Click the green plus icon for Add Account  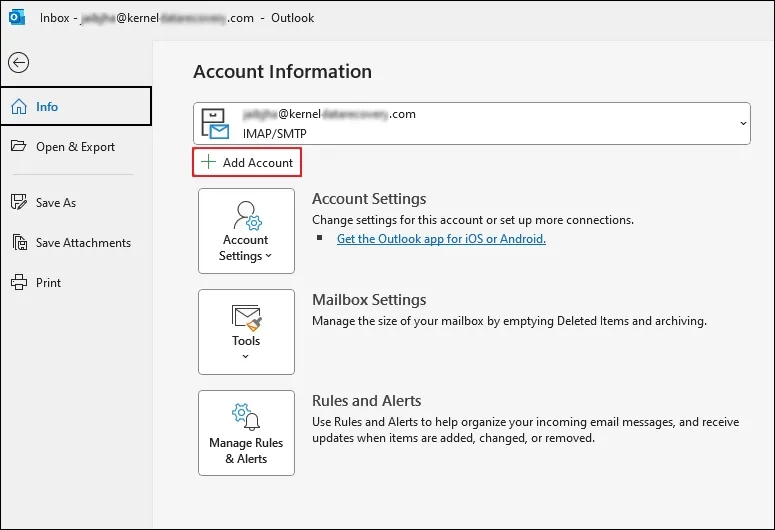(208, 162)
